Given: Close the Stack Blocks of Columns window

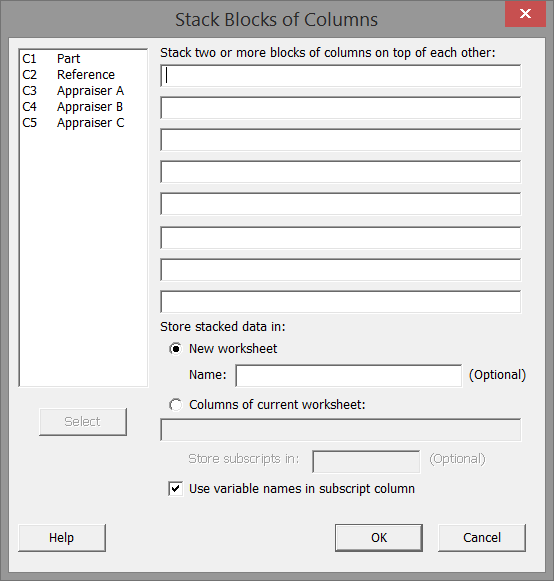Looking at the screenshot, I should pos(525,14).
